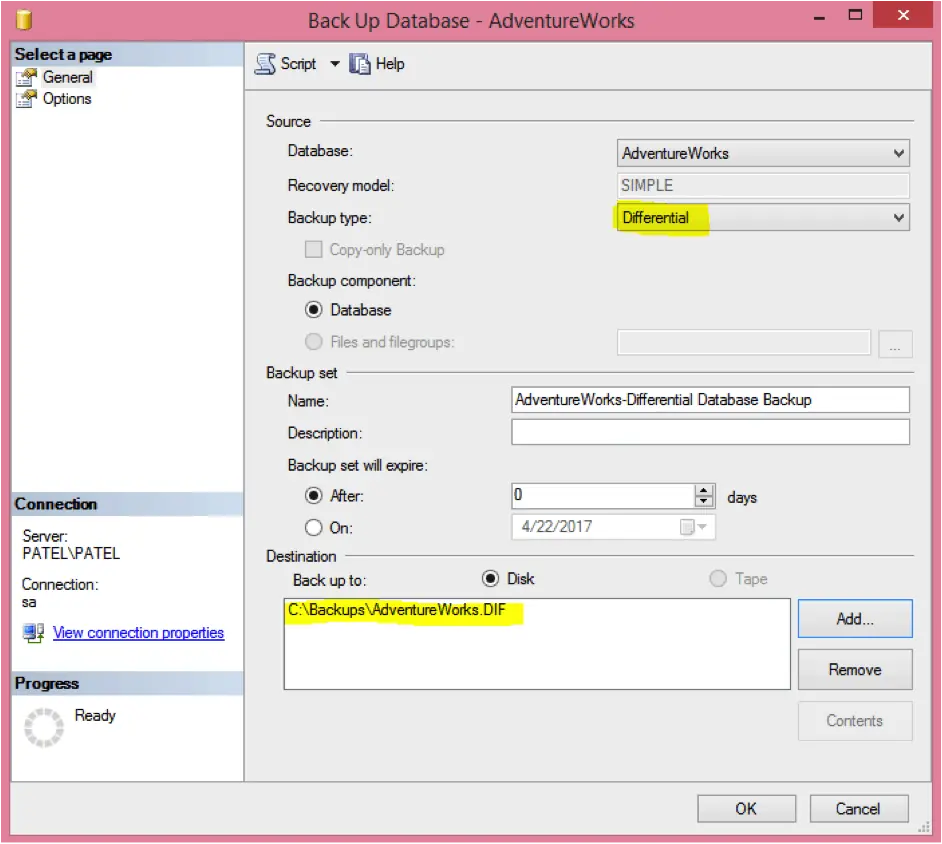Viewport: 942px width, 844px height.
Task: Toggle the Copy-only Backup checkbox
Action: (x=313, y=249)
